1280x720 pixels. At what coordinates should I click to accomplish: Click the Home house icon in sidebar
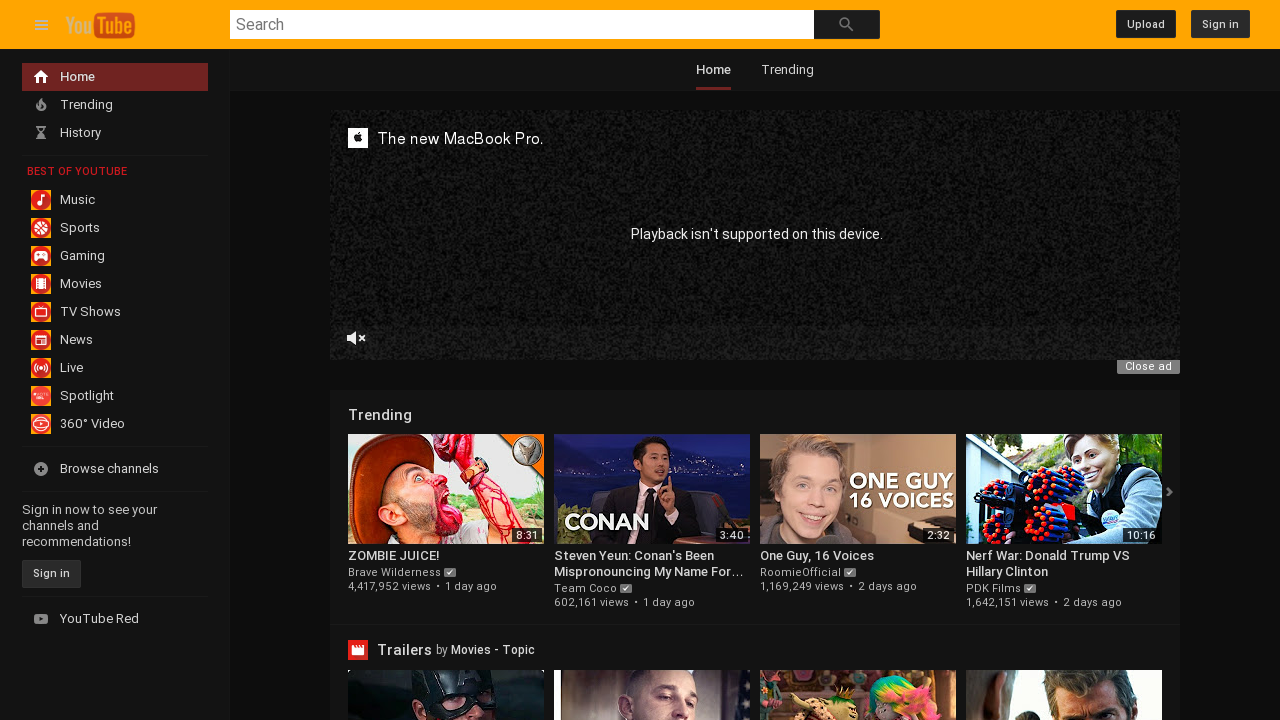click(41, 77)
